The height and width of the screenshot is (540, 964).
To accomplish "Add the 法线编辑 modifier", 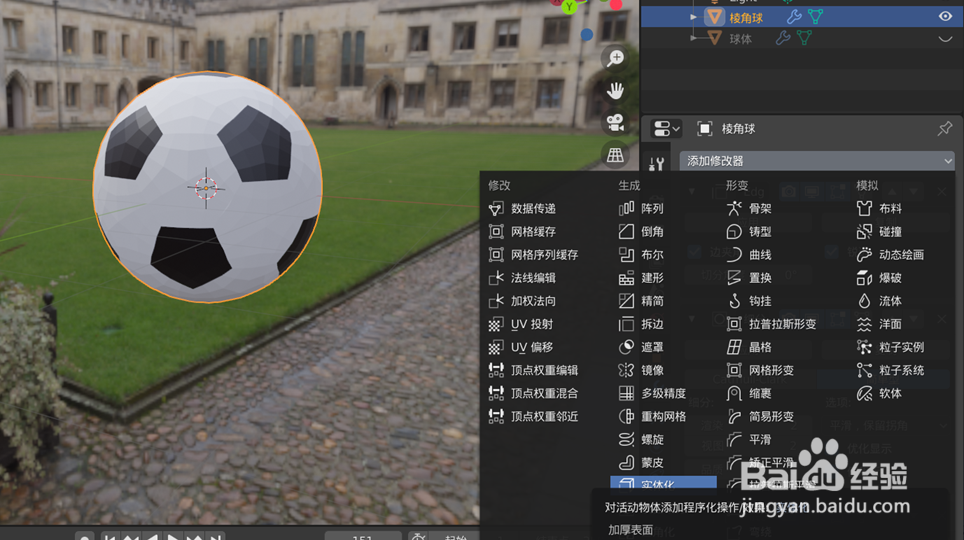I will pyautogui.click(x=522, y=278).
